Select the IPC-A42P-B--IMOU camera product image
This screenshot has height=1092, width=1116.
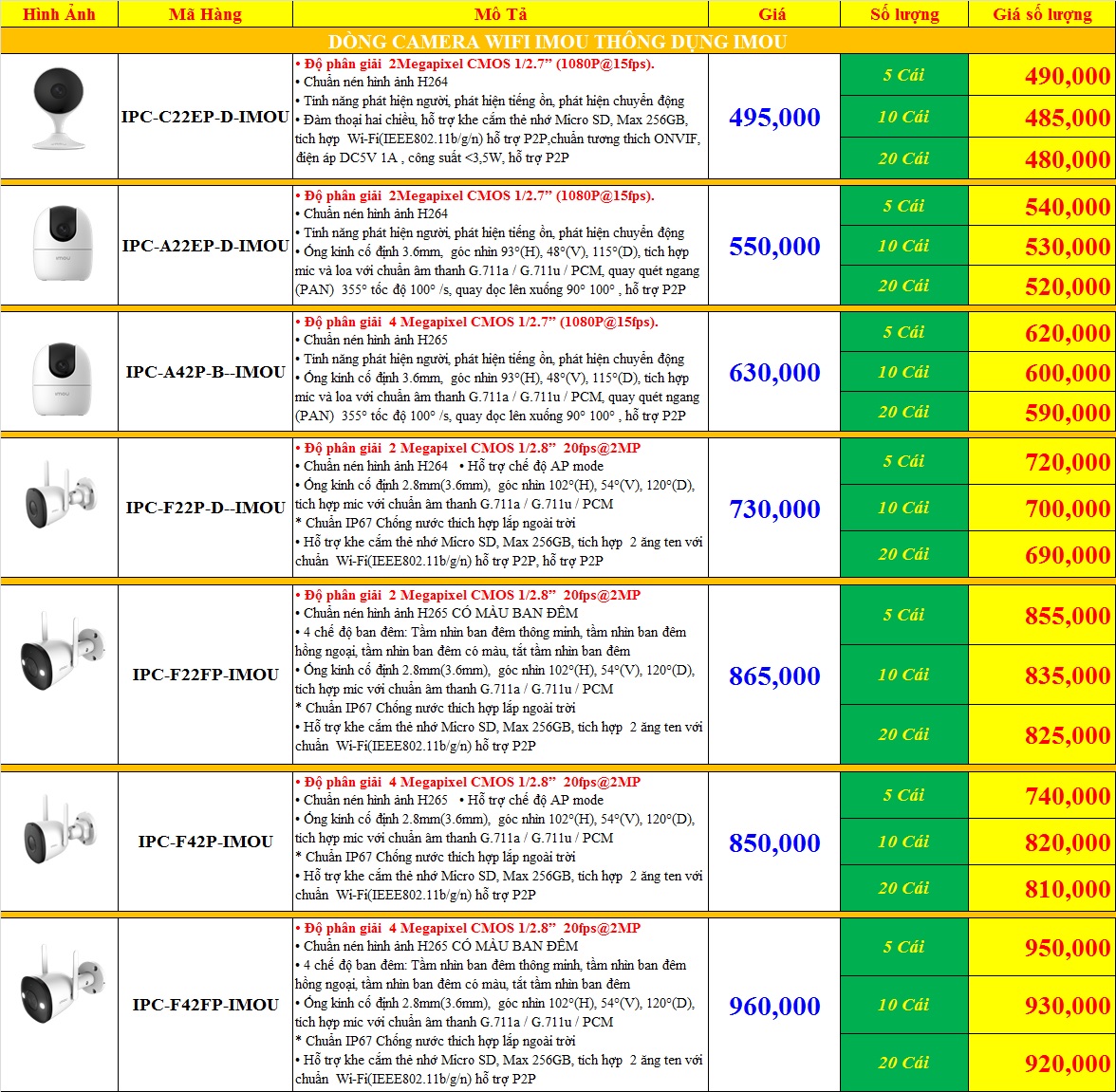[x=62, y=379]
